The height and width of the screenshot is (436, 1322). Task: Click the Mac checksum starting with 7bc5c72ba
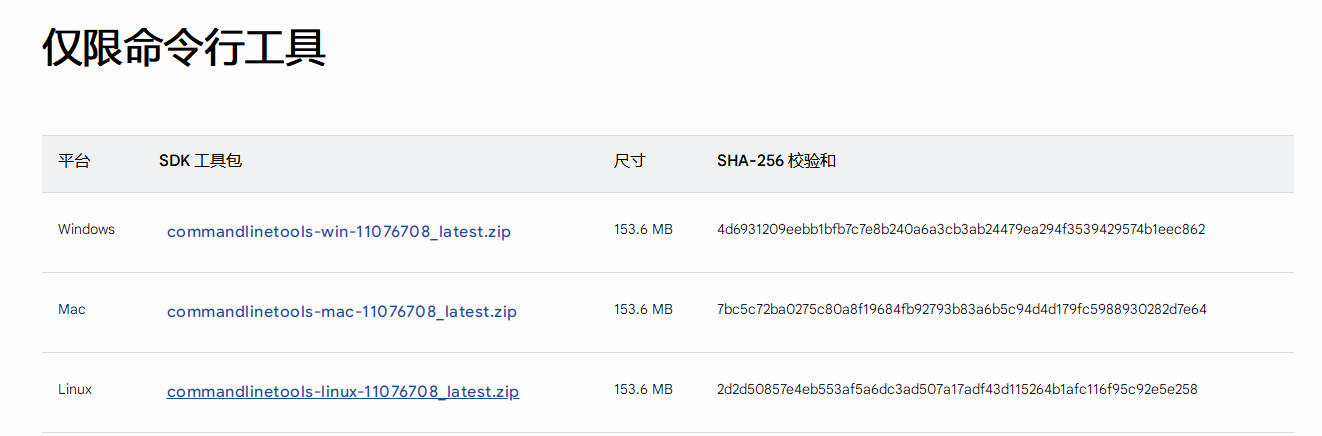pyautogui.click(x=962, y=309)
